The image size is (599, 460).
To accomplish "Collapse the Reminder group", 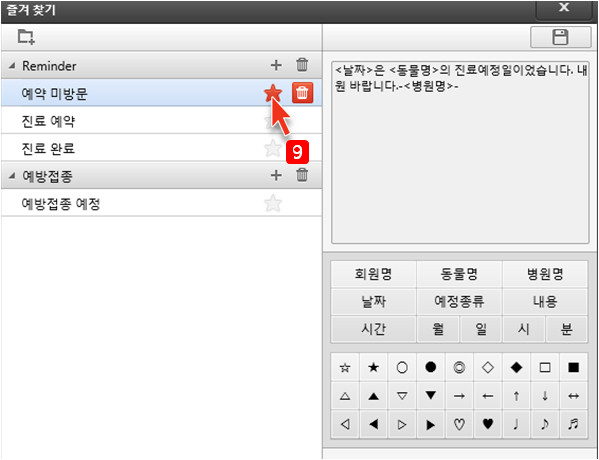I will 12,66.
